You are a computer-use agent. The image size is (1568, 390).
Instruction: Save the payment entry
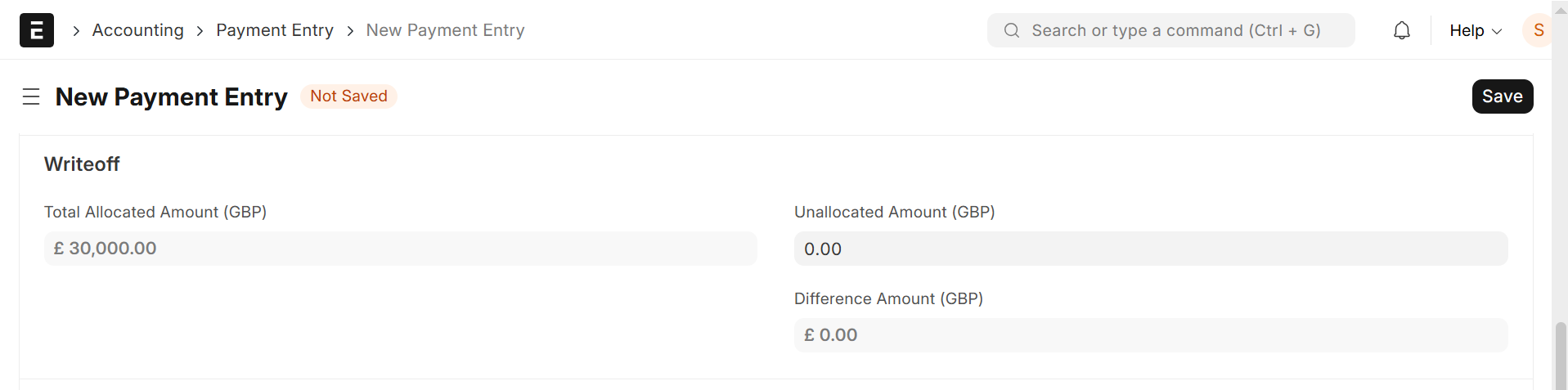pos(1502,96)
